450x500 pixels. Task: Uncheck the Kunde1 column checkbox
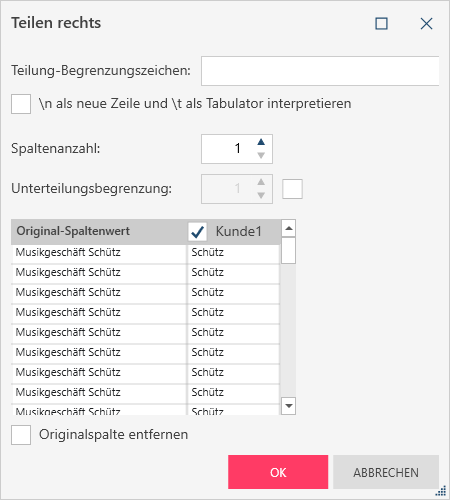tap(197, 232)
